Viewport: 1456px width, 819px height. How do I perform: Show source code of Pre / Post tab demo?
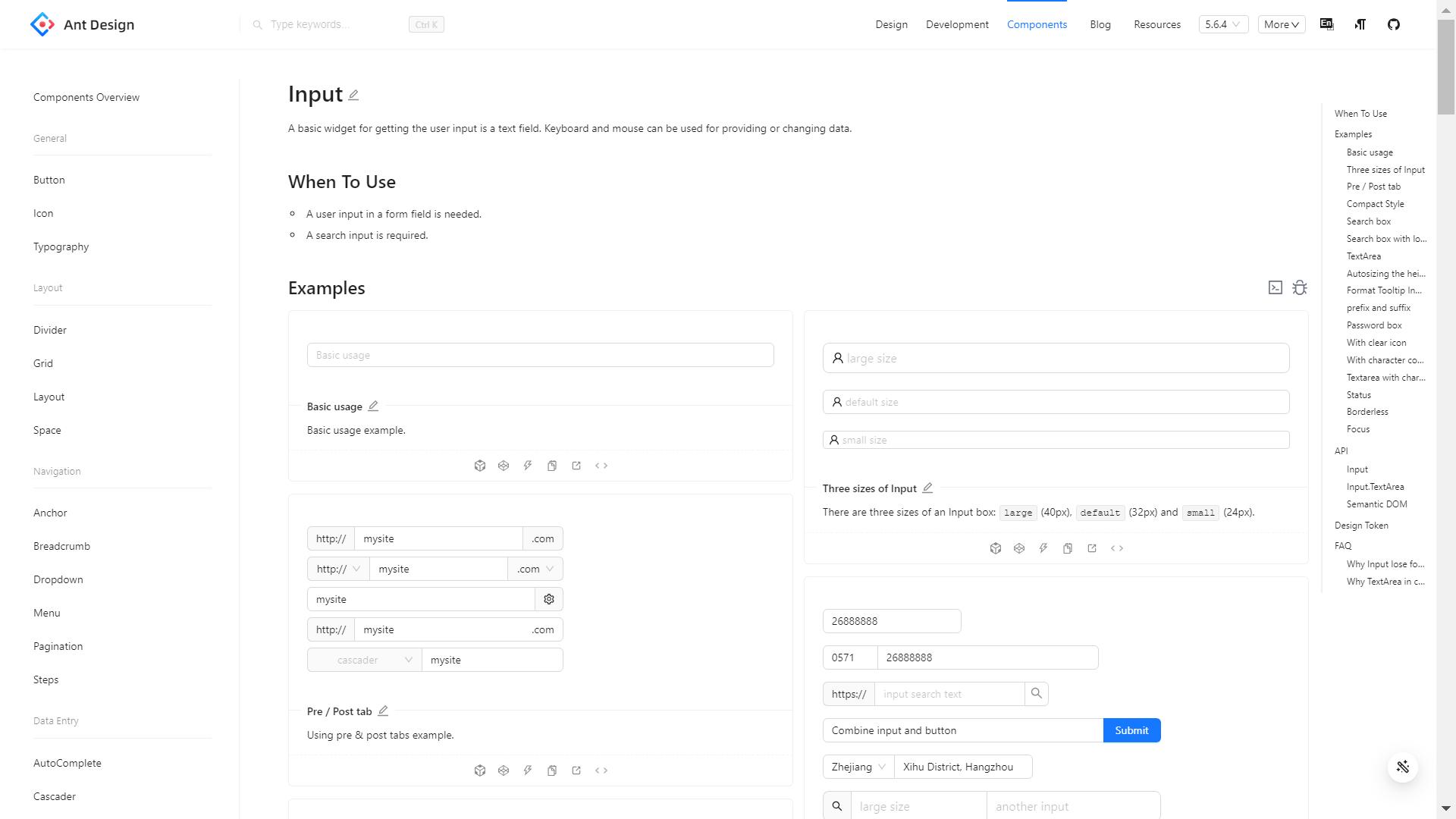[x=601, y=770]
